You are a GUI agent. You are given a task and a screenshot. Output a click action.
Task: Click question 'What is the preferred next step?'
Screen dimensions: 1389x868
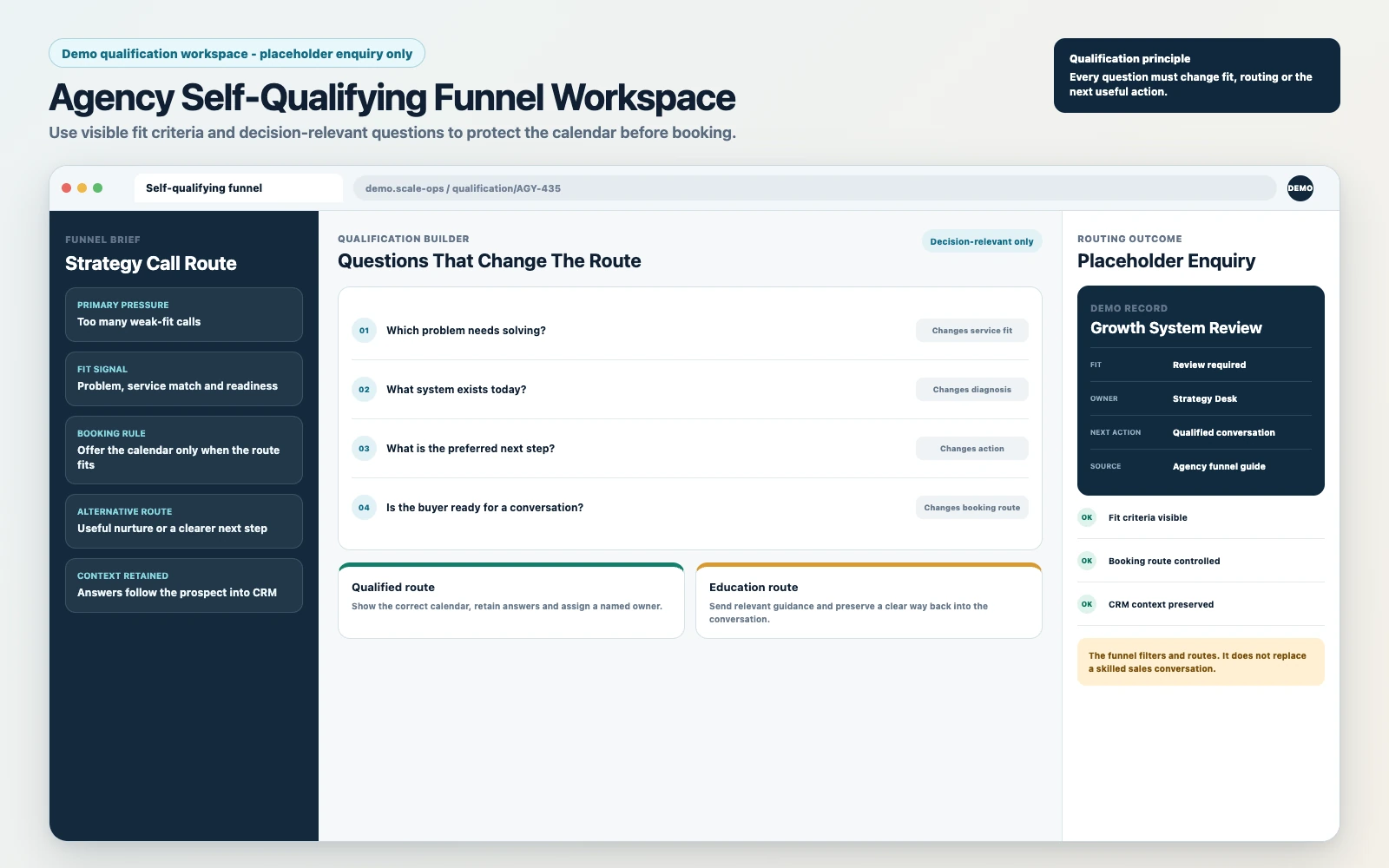tap(471, 449)
